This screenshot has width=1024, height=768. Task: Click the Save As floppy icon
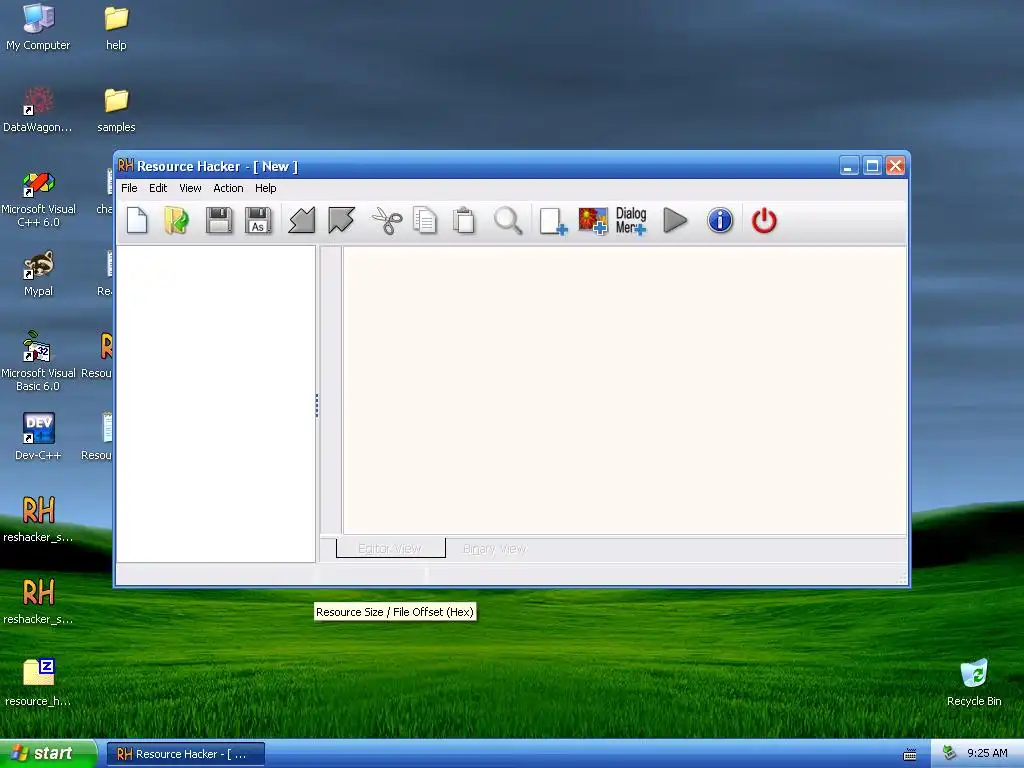(x=258, y=220)
